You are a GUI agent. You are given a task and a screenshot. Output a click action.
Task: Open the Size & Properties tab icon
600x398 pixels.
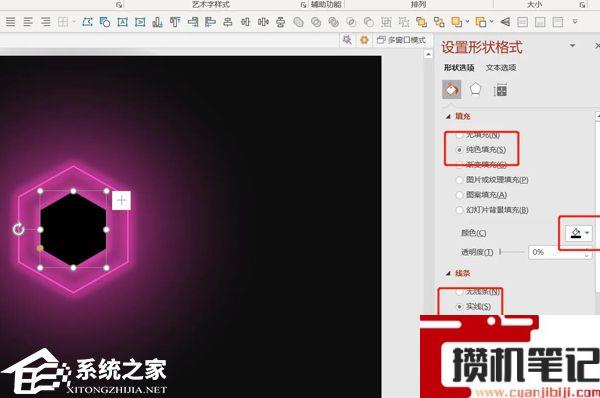(500, 90)
